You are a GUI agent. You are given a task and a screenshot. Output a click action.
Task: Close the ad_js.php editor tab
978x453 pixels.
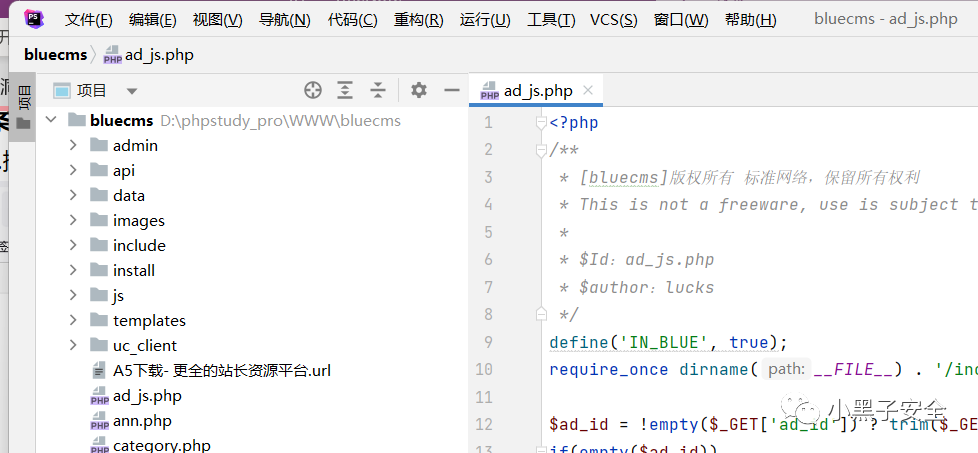(x=588, y=91)
